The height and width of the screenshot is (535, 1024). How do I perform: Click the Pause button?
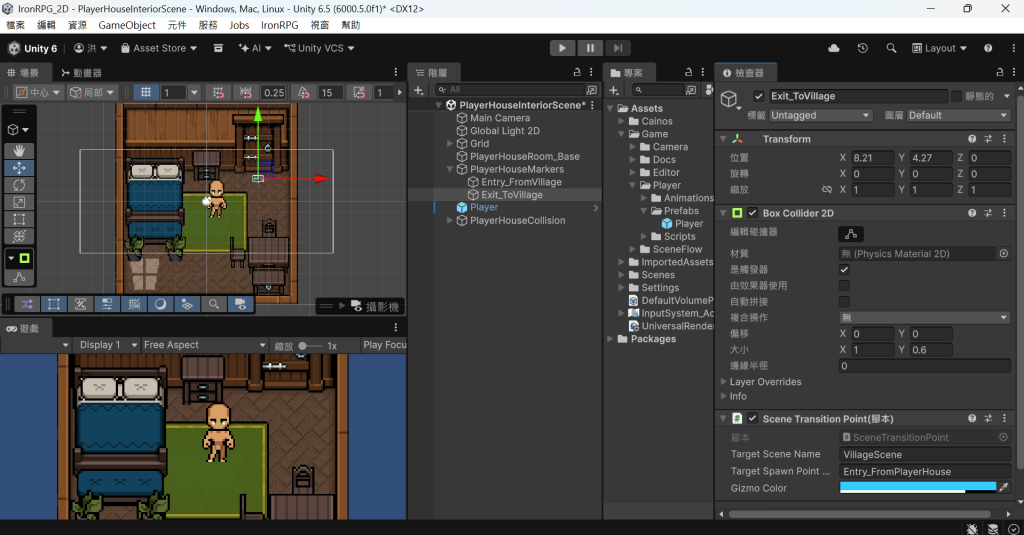click(590, 48)
